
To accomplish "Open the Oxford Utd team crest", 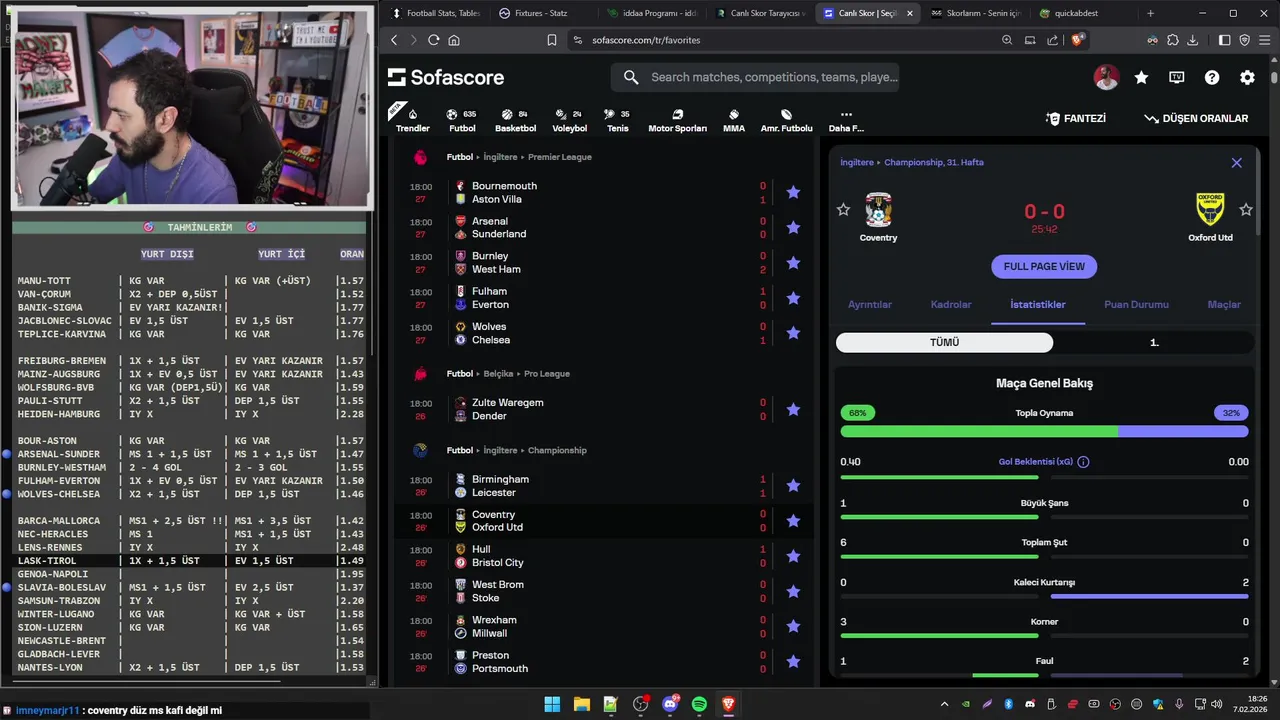I will click(x=1210, y=210).
